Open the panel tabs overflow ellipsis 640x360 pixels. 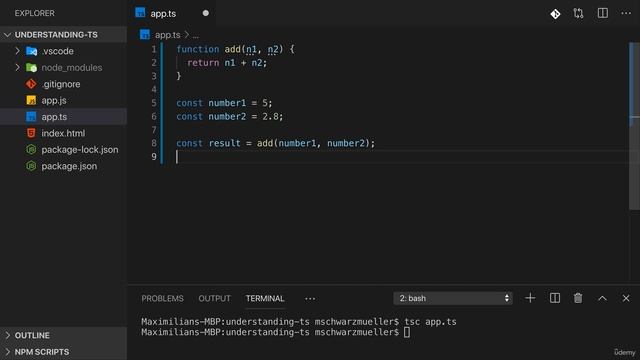310,299
